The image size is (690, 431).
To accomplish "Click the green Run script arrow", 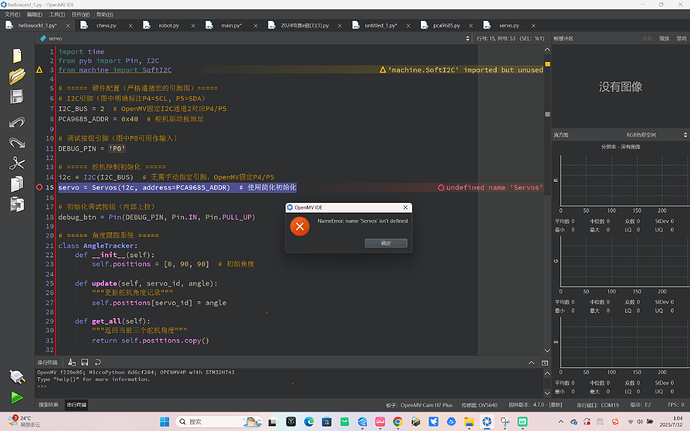I will tap(17, 398).
